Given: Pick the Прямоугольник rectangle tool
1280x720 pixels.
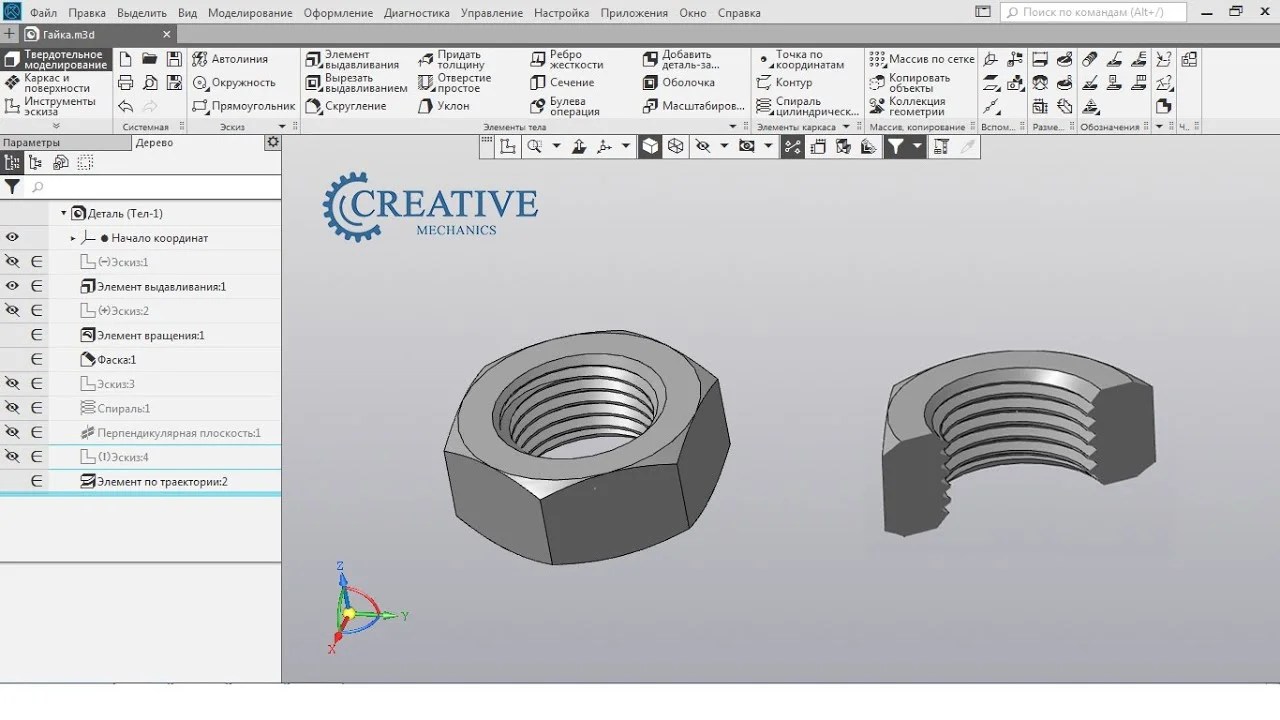Looking at the screenshot, I should click(x=244, y=106).
